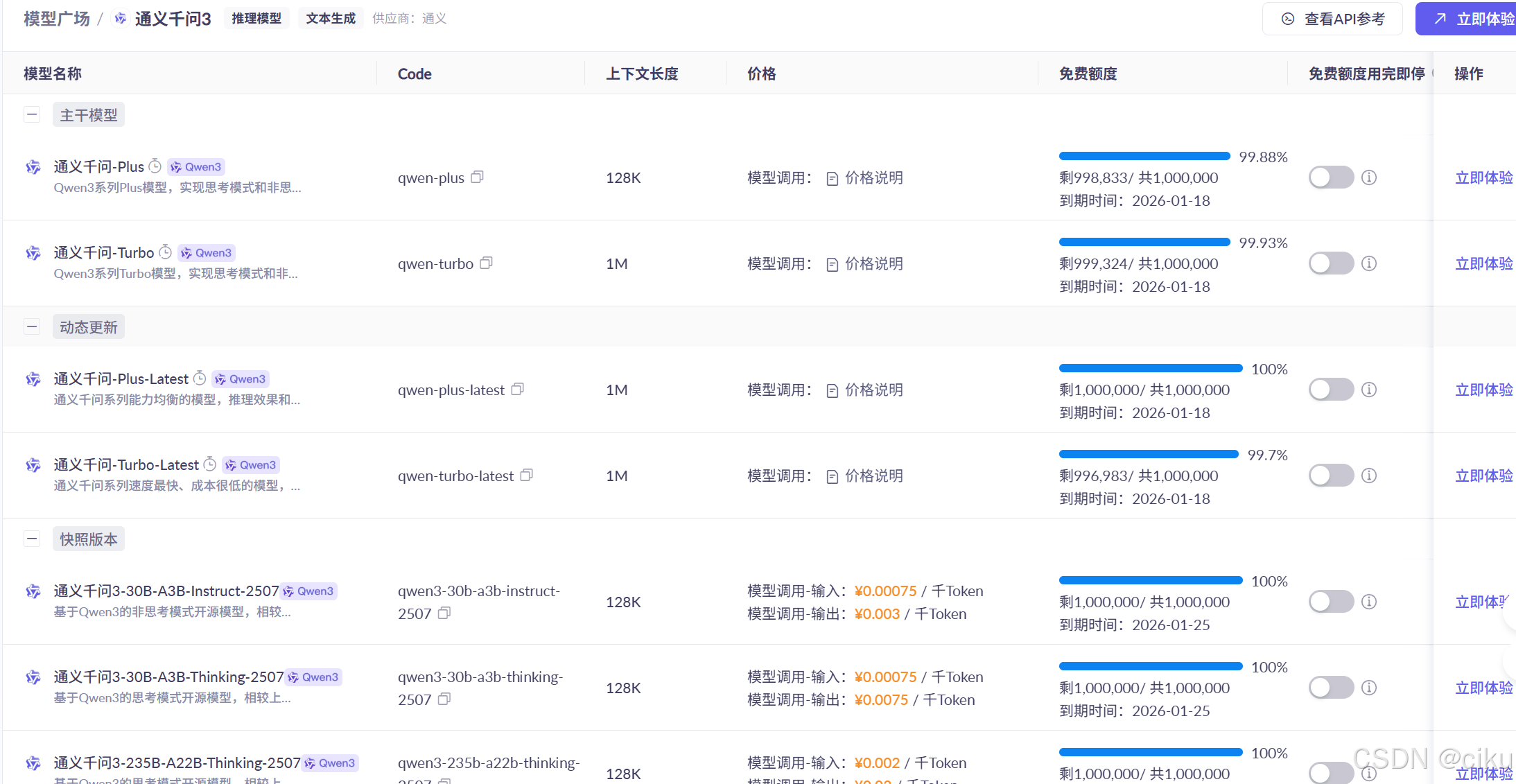Copy the qwen-plus code

click(x=477, y=177)
